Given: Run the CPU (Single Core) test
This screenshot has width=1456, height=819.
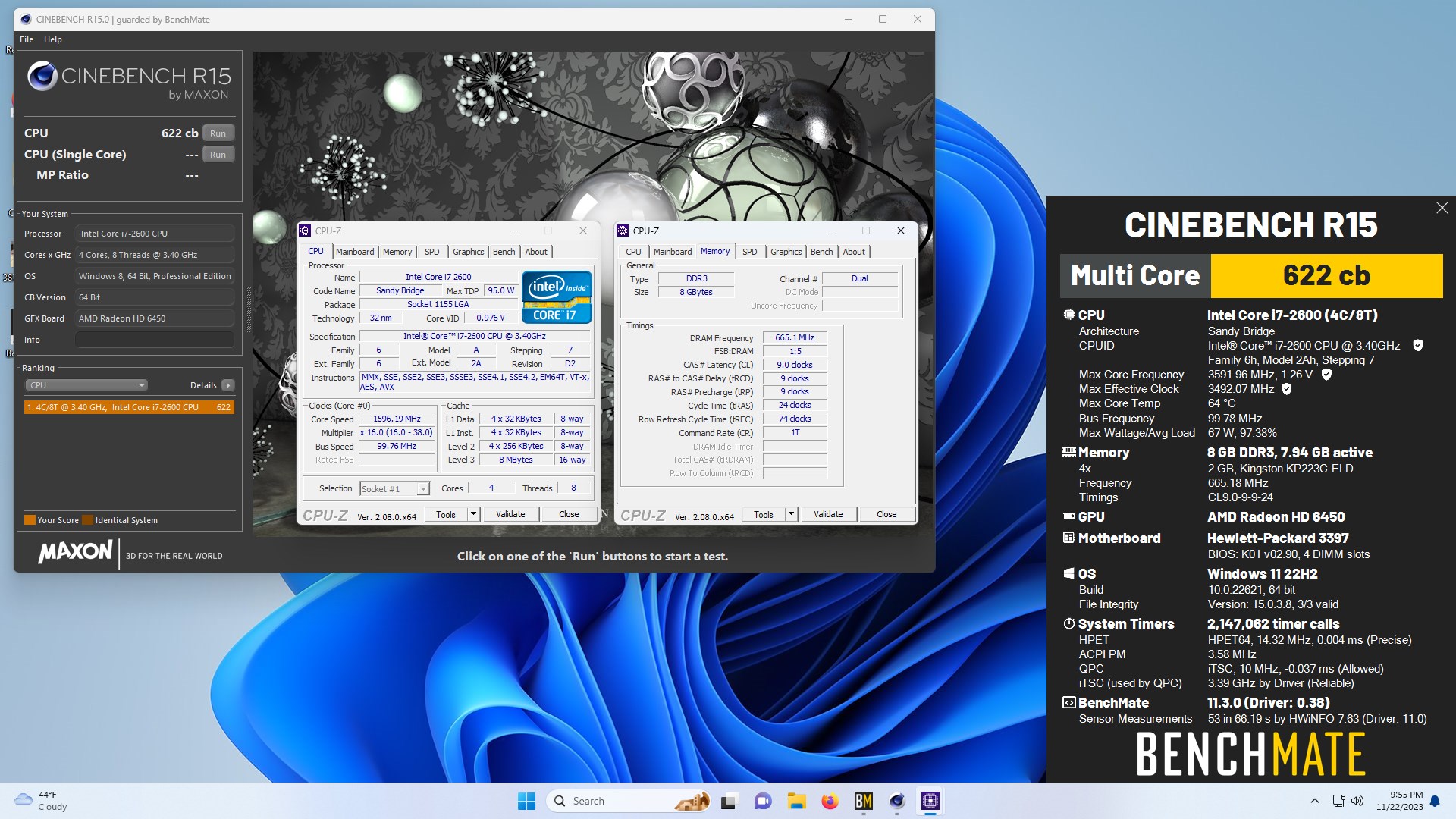Looking at the screenshot, I should pos(218,155).
